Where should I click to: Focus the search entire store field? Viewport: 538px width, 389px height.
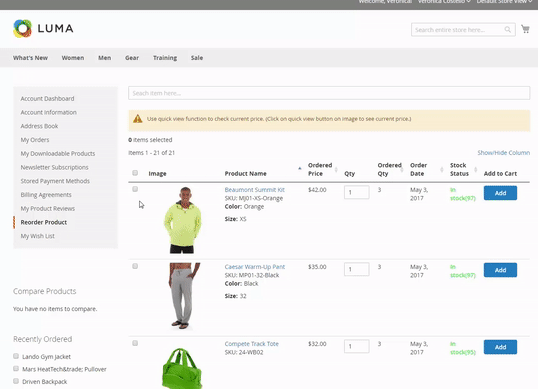463,30
